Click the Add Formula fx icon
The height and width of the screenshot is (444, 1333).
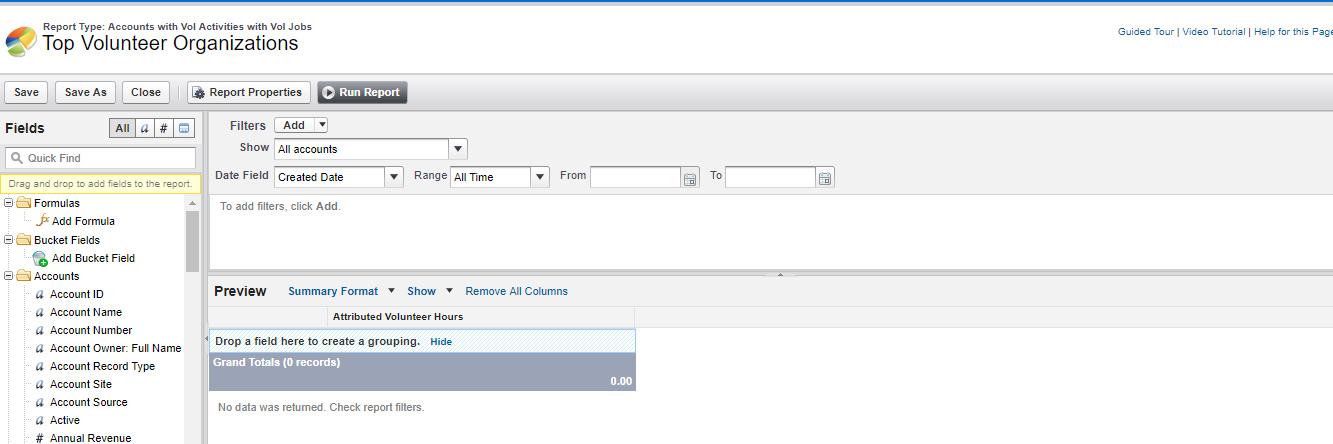click(x=42, y=221)
